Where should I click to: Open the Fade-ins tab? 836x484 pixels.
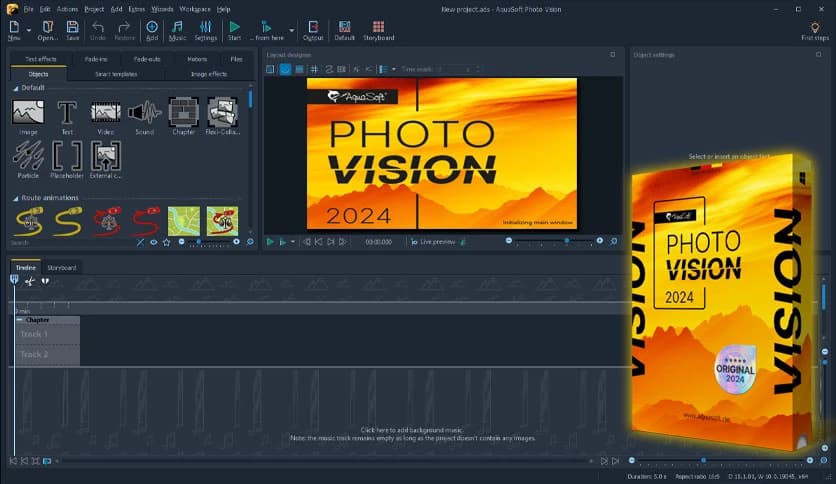tap(96, 59)
